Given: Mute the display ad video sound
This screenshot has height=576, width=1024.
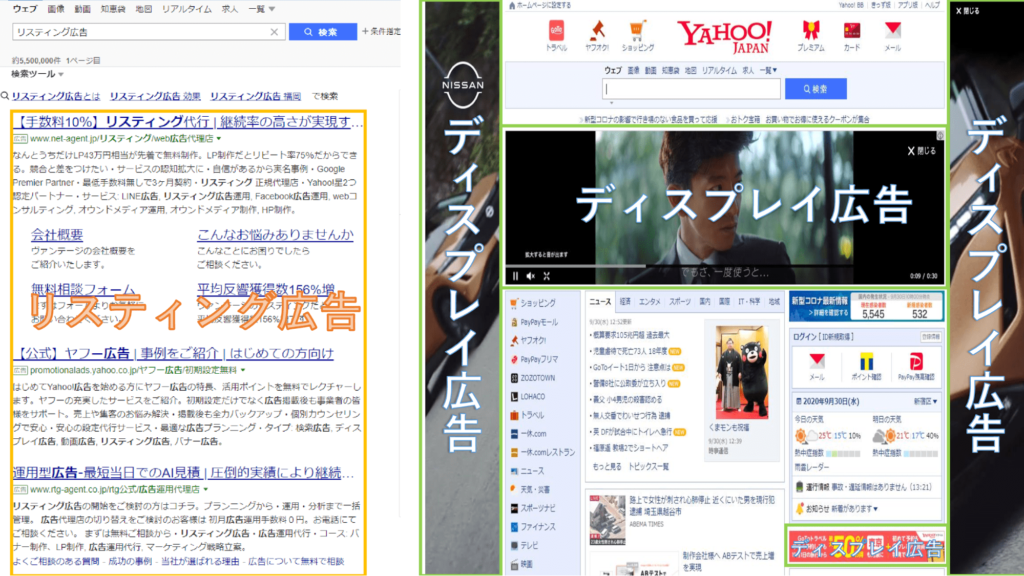Looking at the screenshot, I should point(530,276).
